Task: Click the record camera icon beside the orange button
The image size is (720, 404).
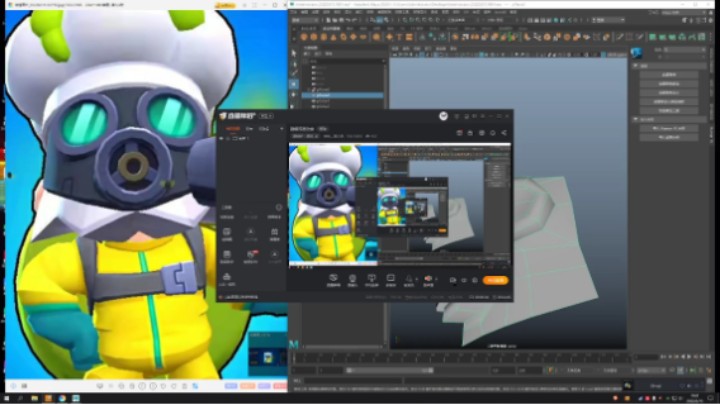Action: point(453,280)
